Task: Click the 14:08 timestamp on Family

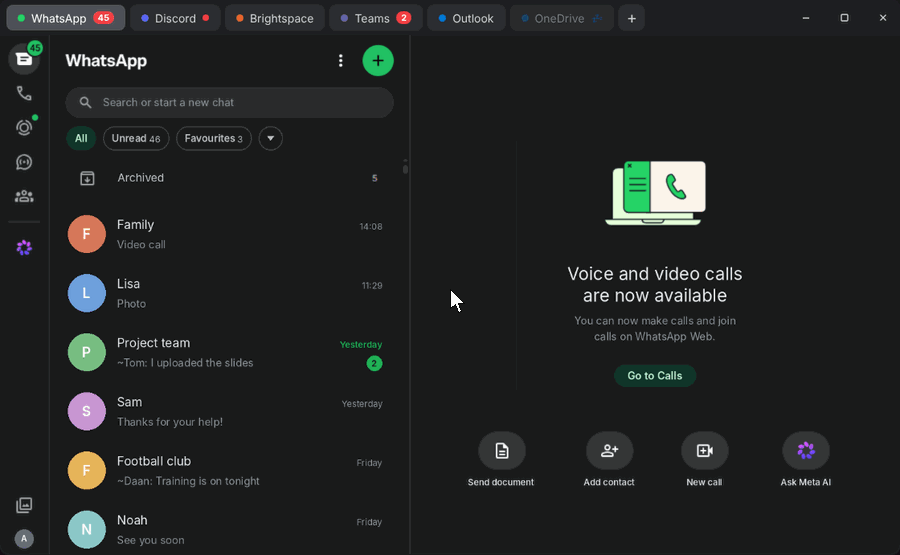Action: [x=371, y=227]
